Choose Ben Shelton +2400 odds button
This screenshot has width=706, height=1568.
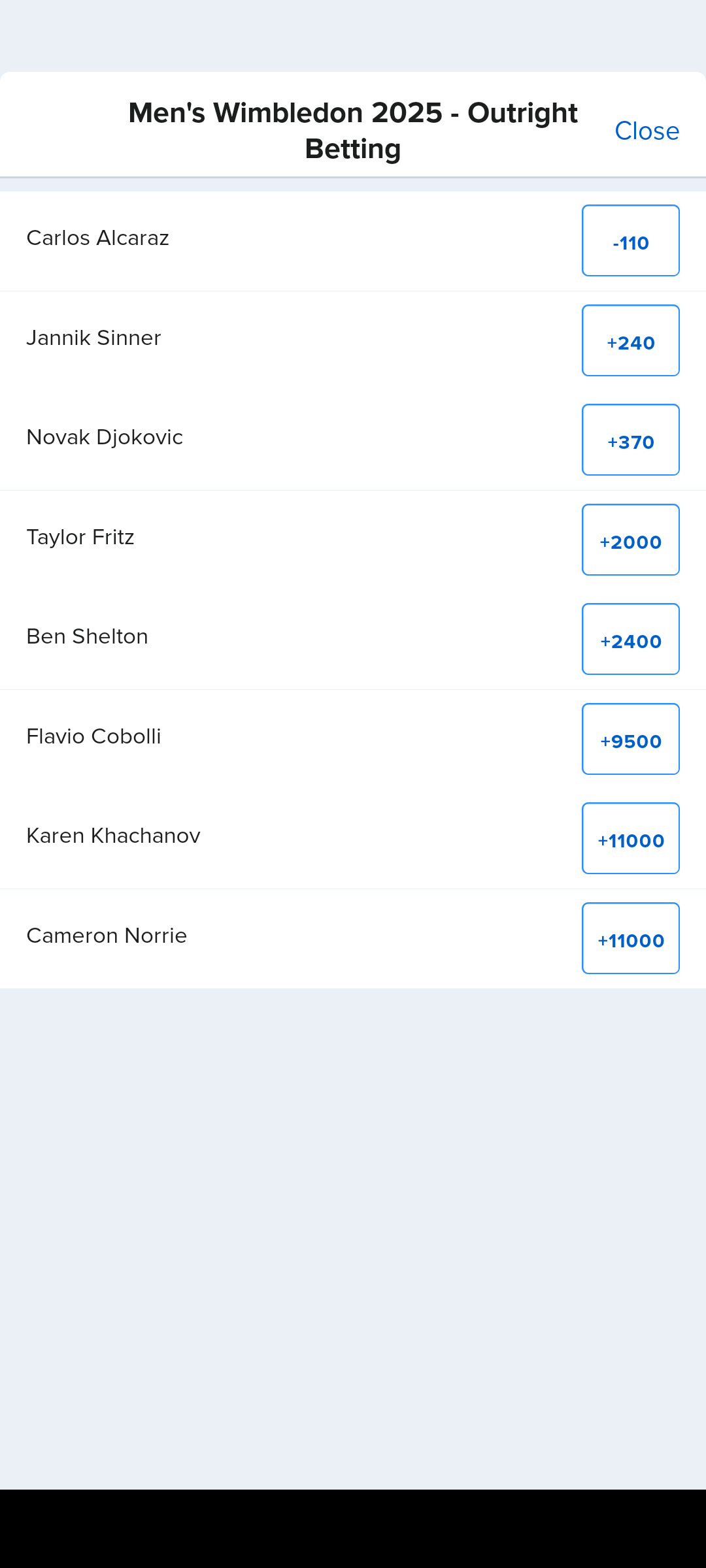coord(630,640)
